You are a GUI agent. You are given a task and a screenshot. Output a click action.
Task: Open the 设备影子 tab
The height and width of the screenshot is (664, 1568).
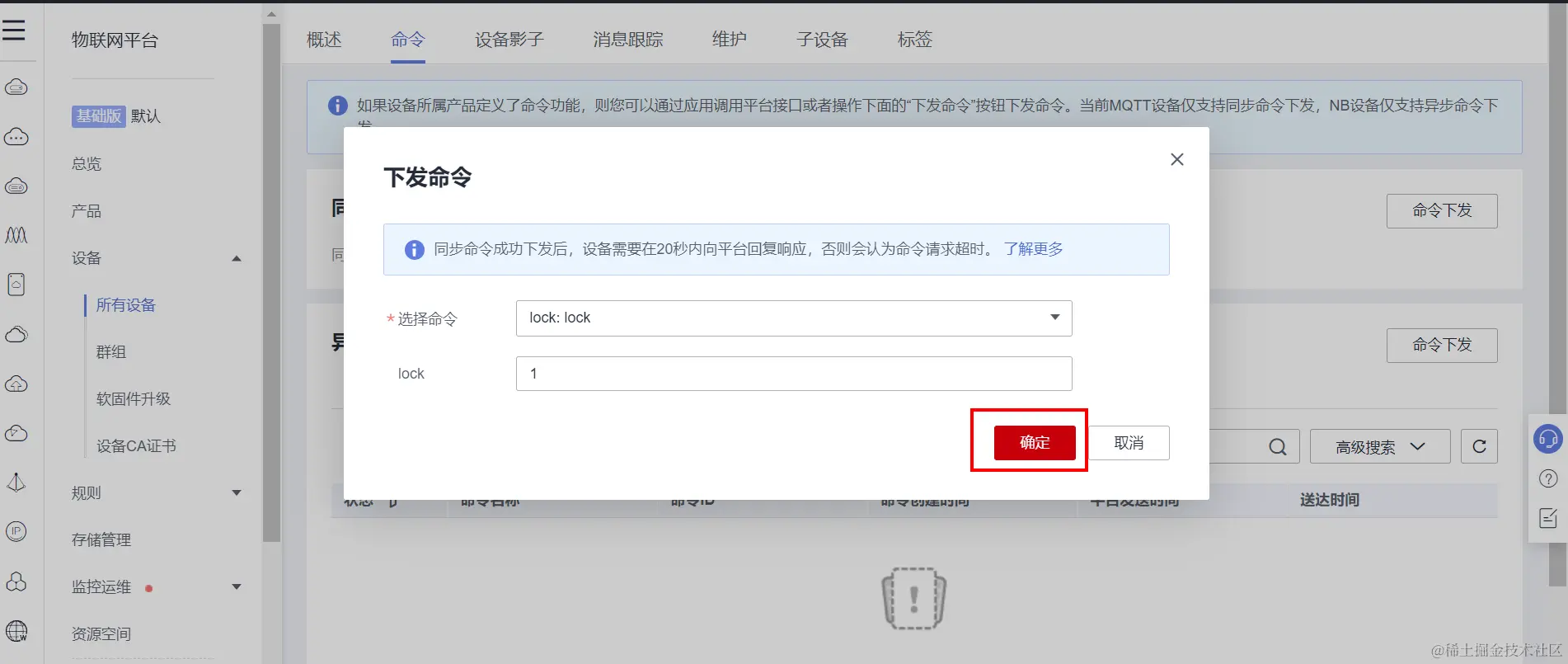pyautogui.click(x=509, y=40)
